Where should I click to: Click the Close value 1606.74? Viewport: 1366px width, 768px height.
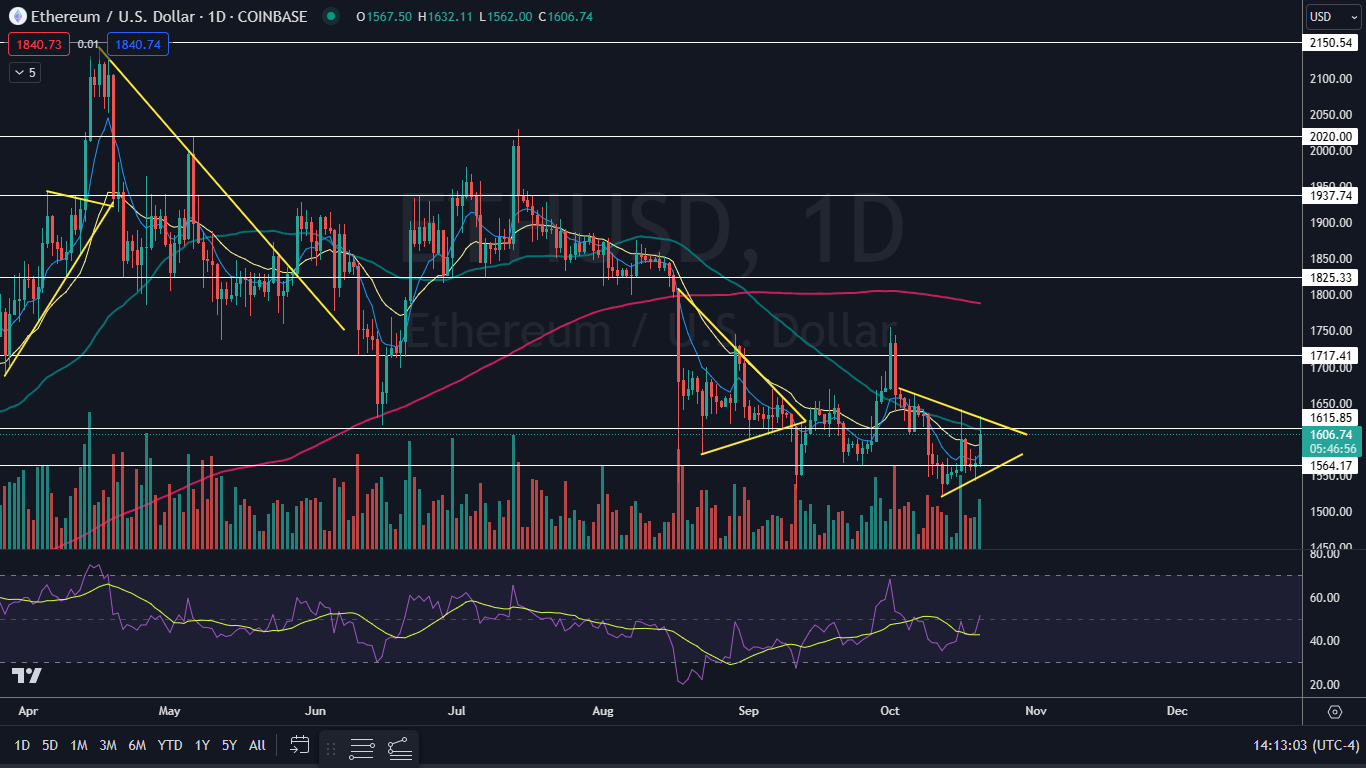(x=570, y=17)
